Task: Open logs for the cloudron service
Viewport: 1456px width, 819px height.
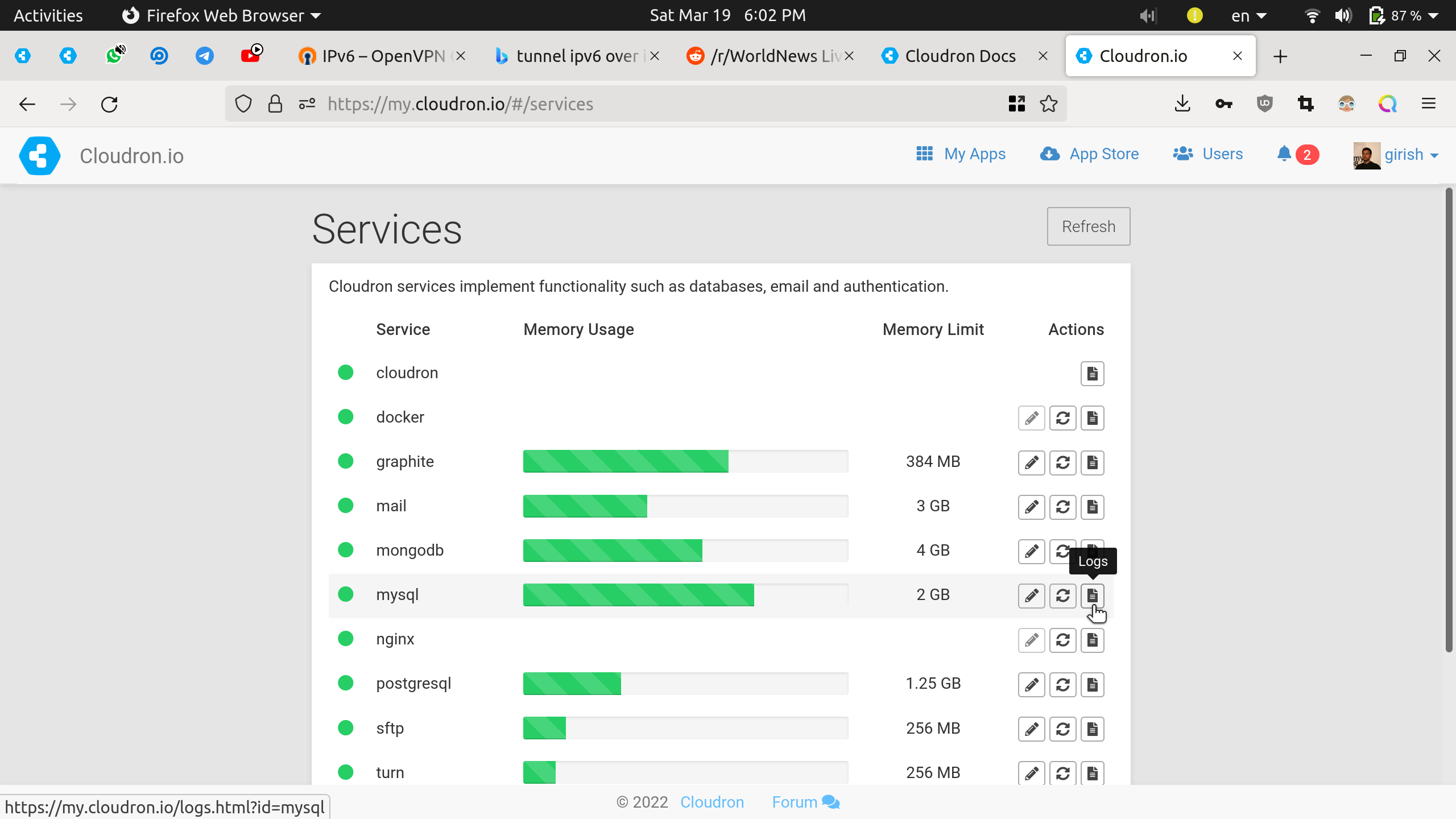Action: click(x=1092, y=374)
